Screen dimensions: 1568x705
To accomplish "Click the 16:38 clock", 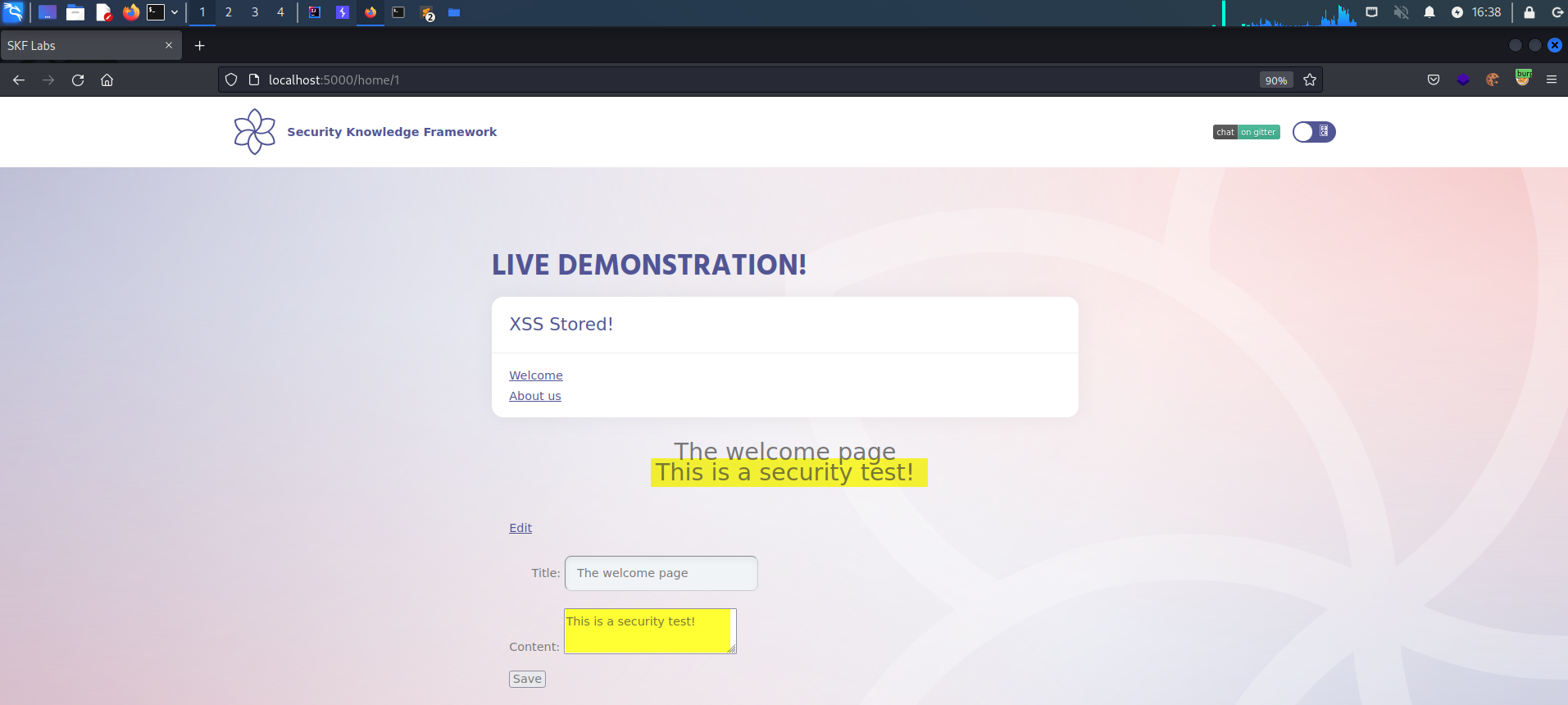I will (x=1486, y=12).
